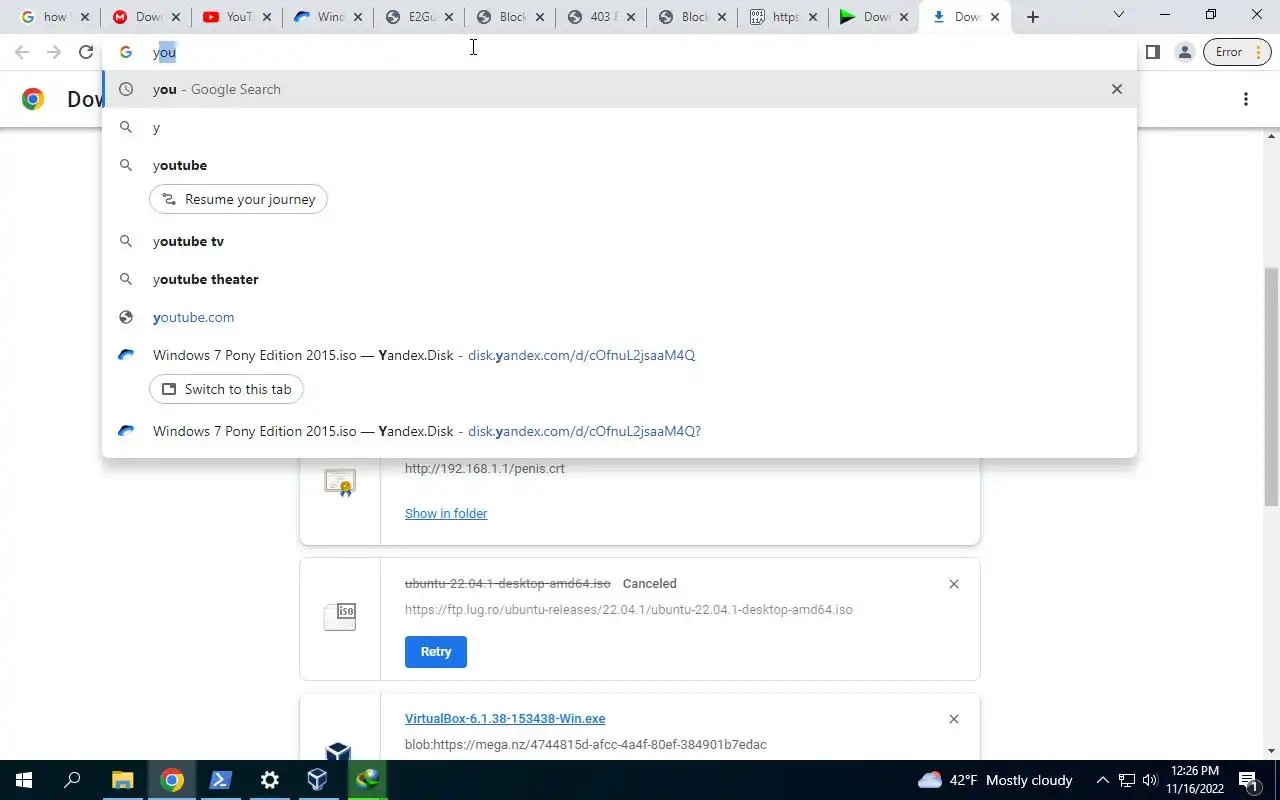Viewport: 1280px width, 800px height.
Task: Select the 'youtube tv' suggestion
Action: pos(619,241)
